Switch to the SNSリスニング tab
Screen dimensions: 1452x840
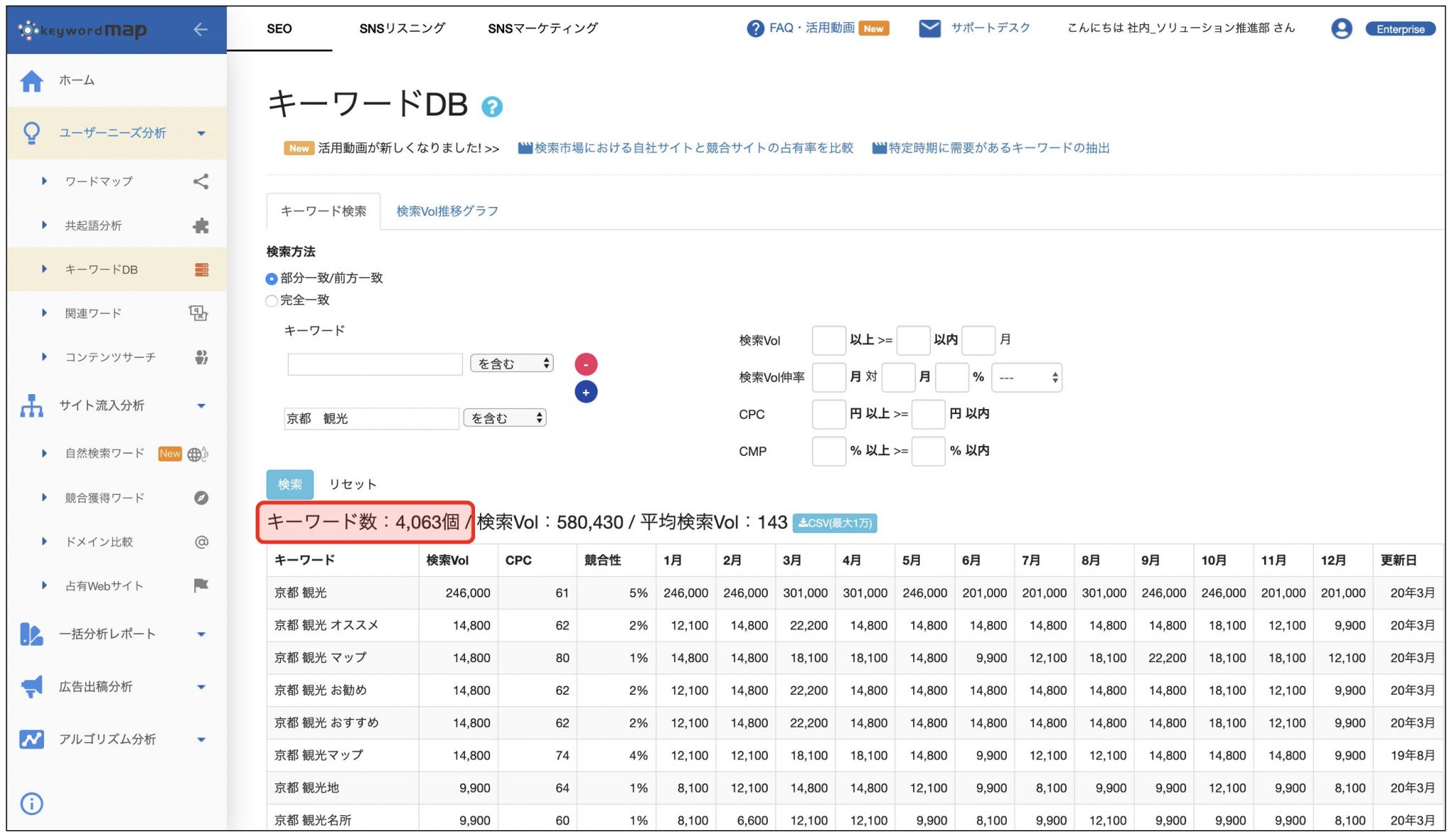click(401, 28)
